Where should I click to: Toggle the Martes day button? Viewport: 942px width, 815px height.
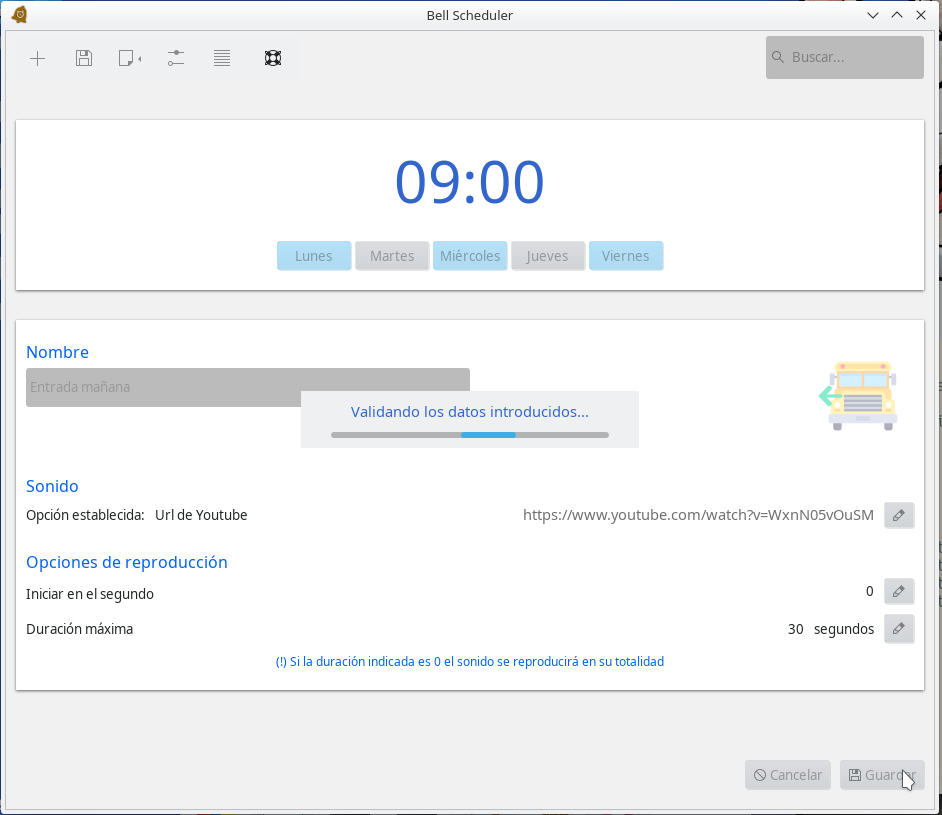coord(392,256)
